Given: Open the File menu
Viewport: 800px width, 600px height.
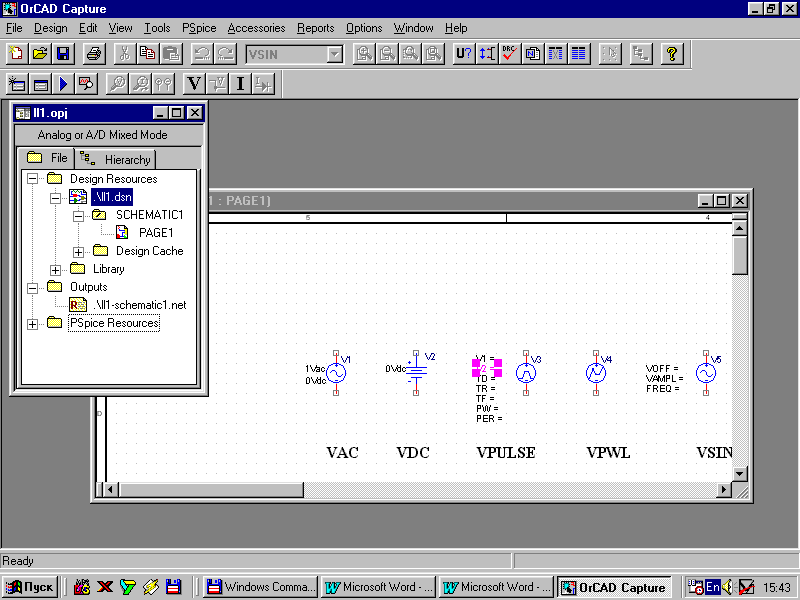Looking at the screenshot, I should (14, 28).
